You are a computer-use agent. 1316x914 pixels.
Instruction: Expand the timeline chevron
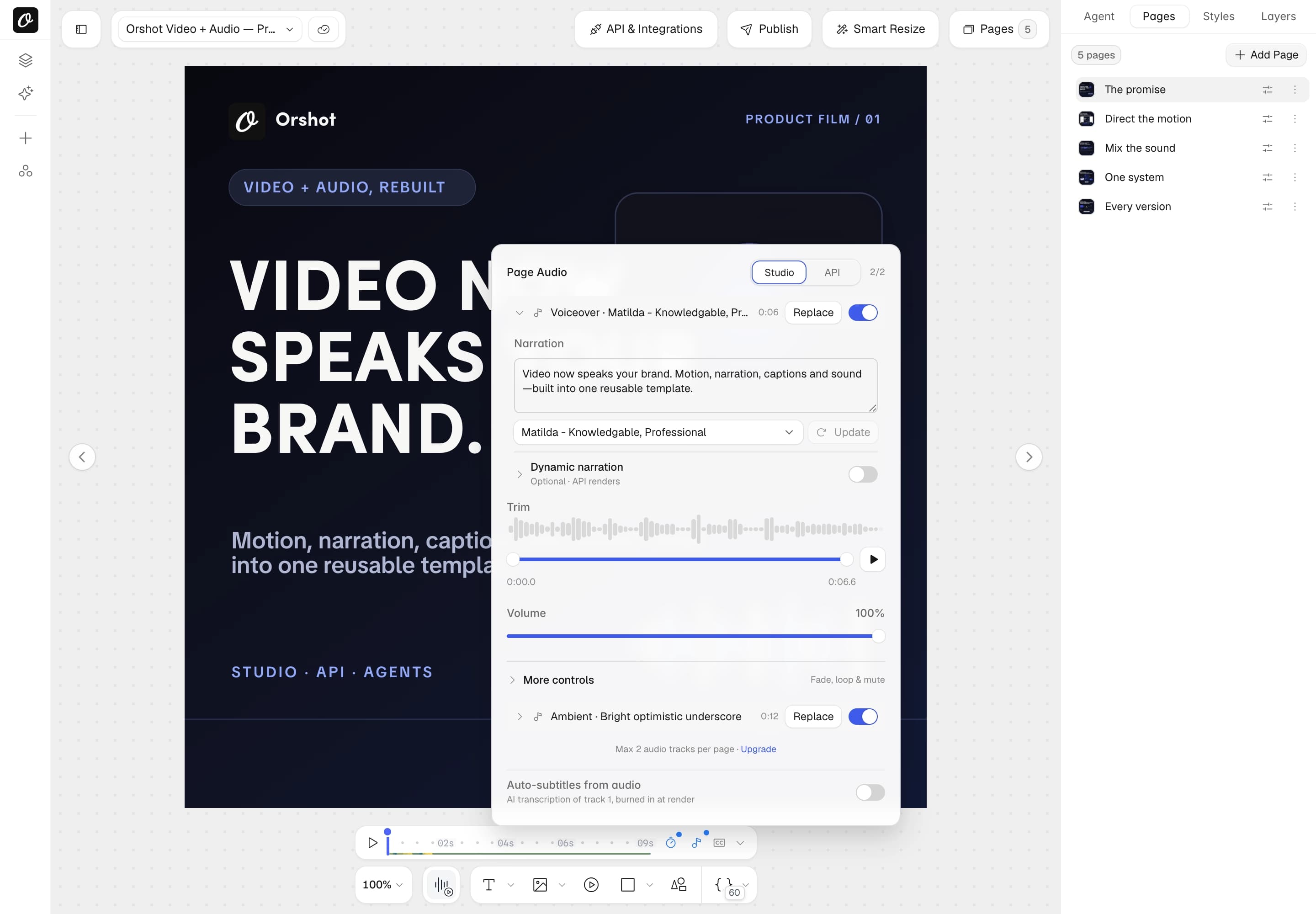coord(740,842)
